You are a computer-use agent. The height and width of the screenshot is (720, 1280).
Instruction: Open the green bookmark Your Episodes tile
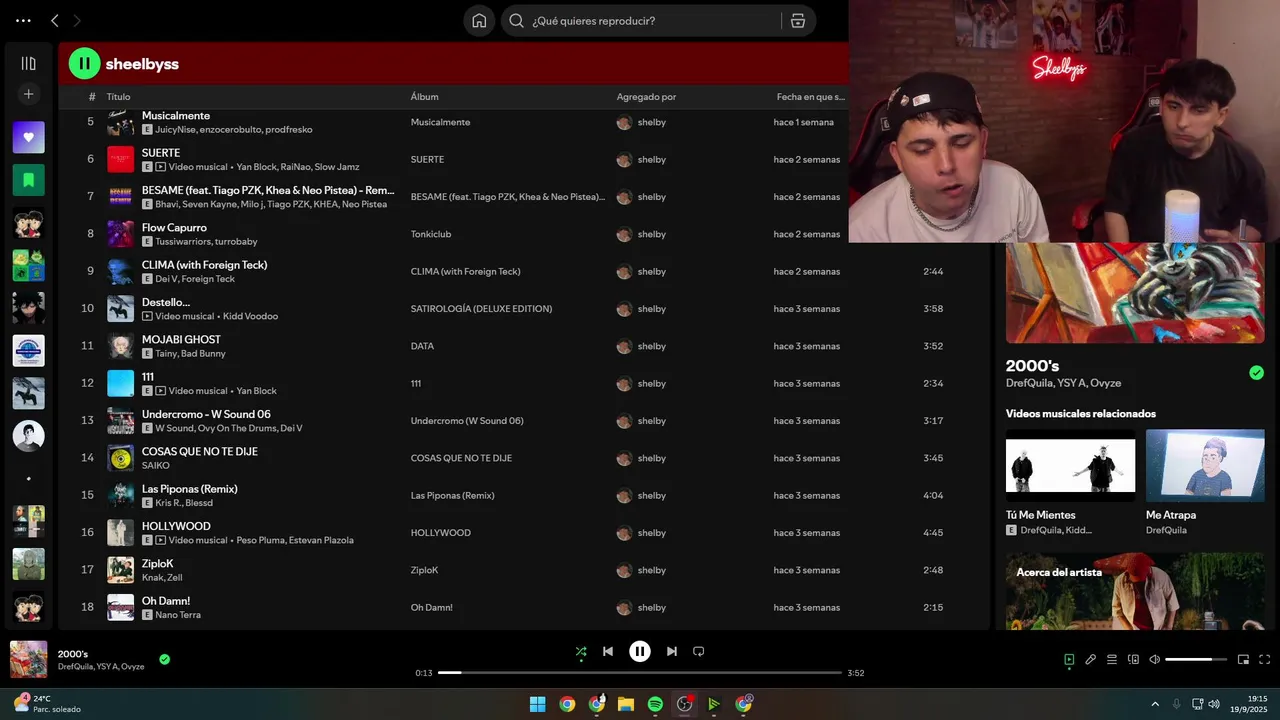coord(28,180)
